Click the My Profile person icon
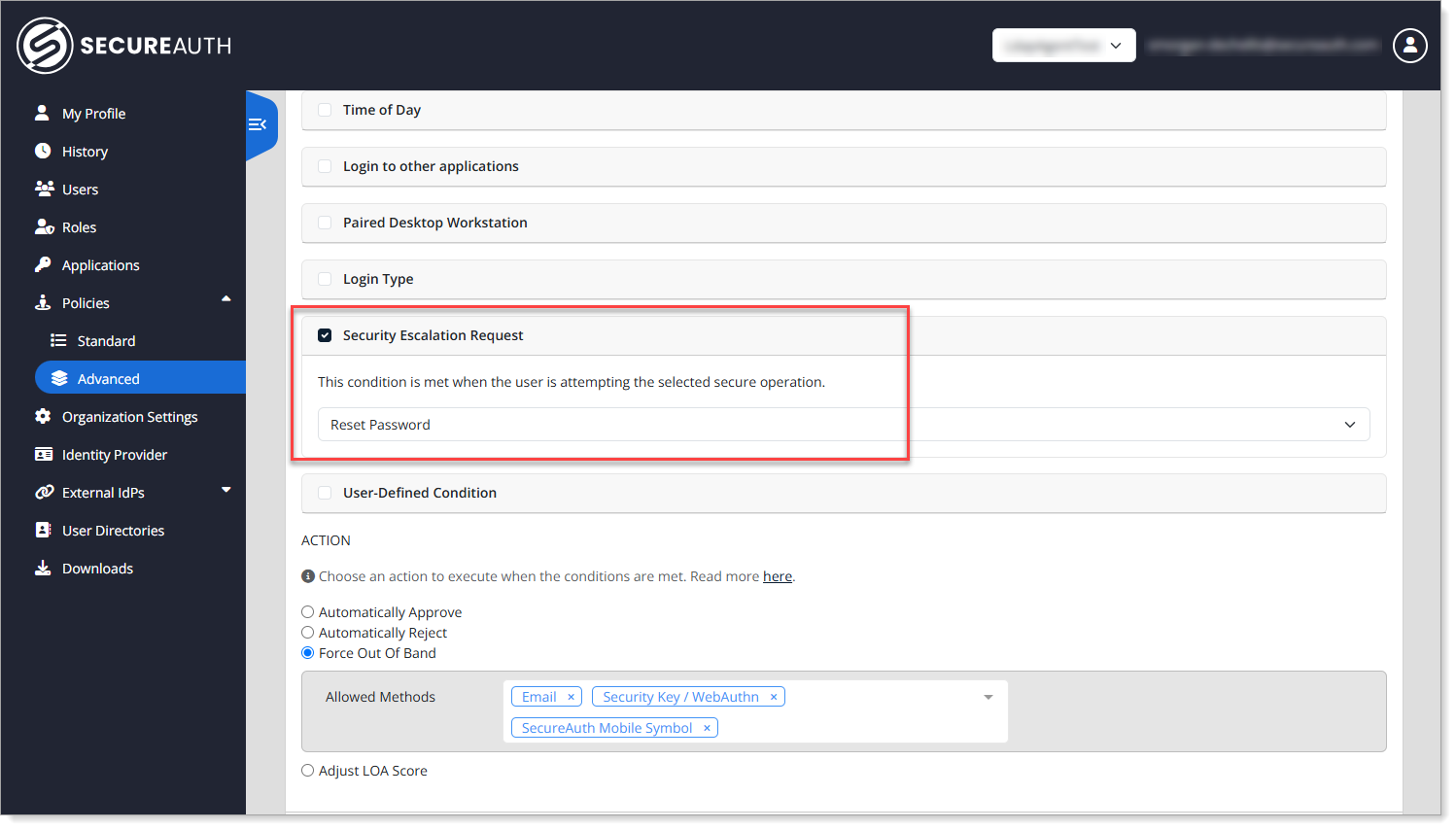 coord(42,113)
